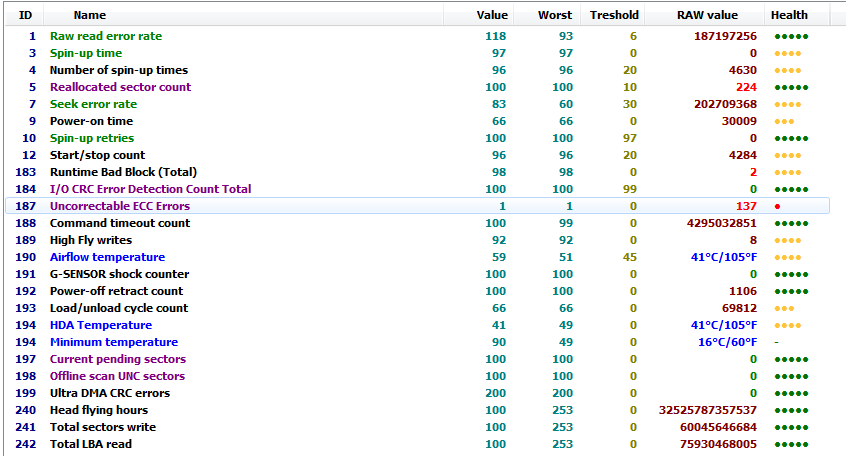Click health dots for Airflow temperature

(x=788, y=257)
